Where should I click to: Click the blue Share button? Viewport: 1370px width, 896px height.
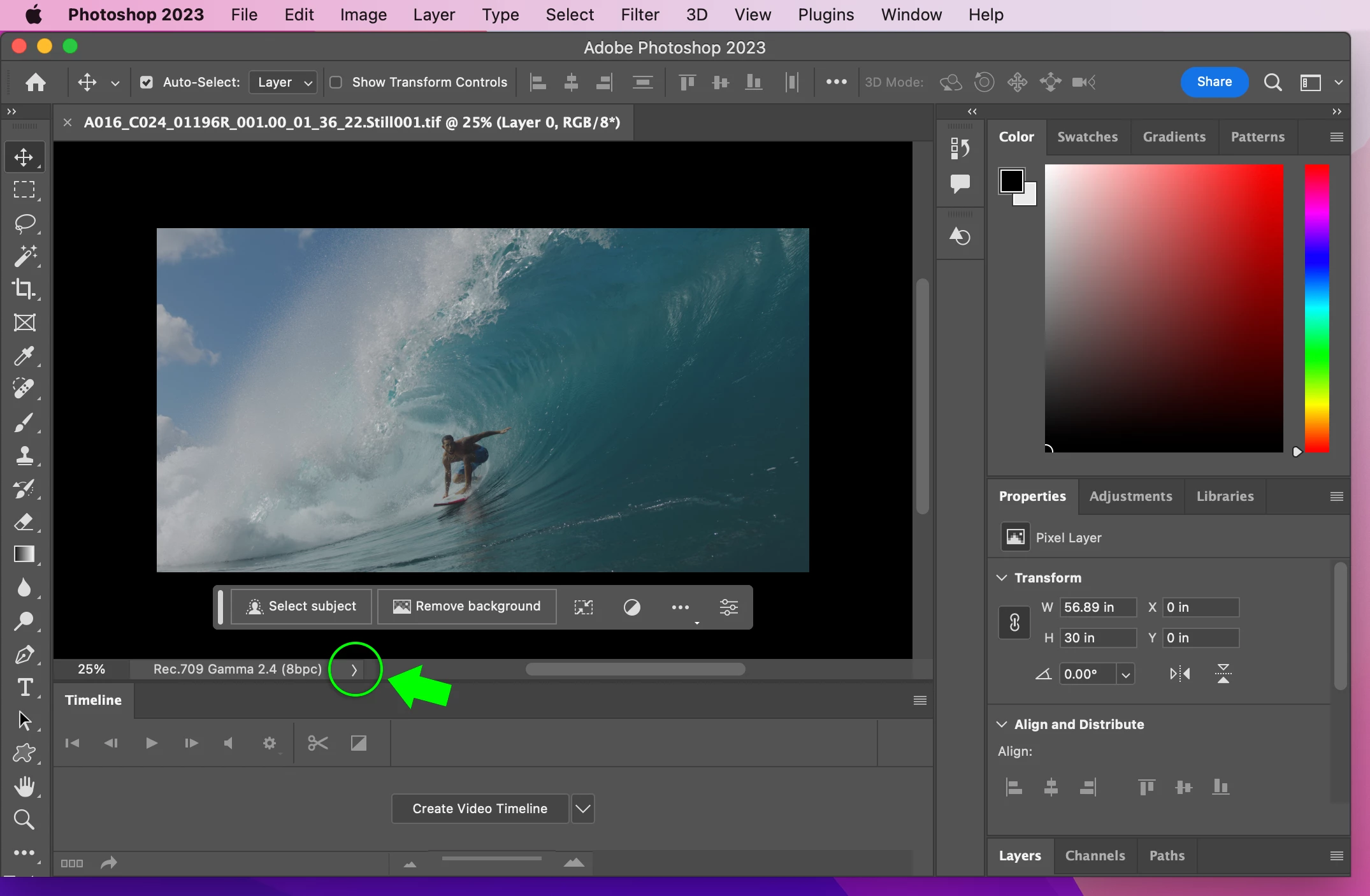(x=1214, y=82)
